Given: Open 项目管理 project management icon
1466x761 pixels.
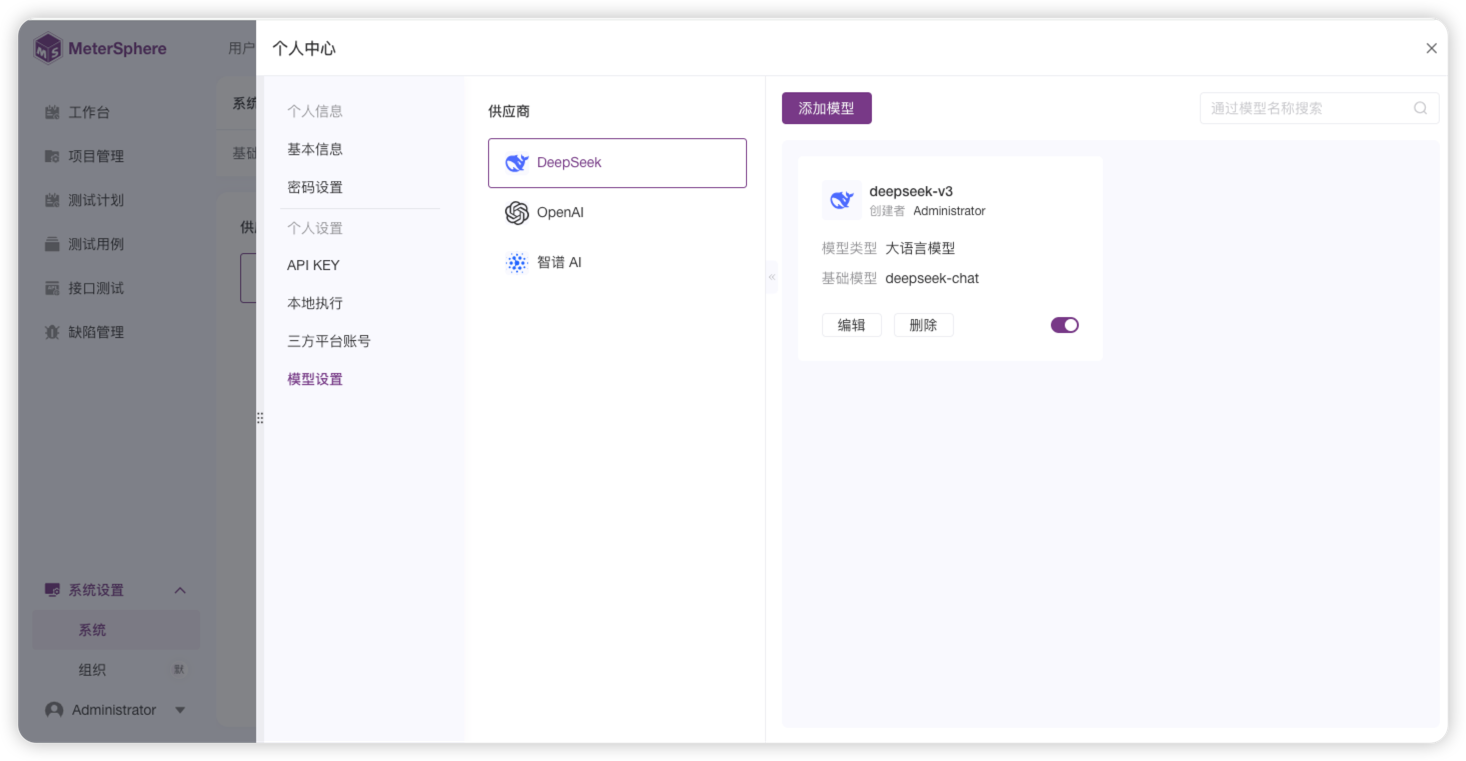Looking at the screenshot, I should click(x=53, y=156).
